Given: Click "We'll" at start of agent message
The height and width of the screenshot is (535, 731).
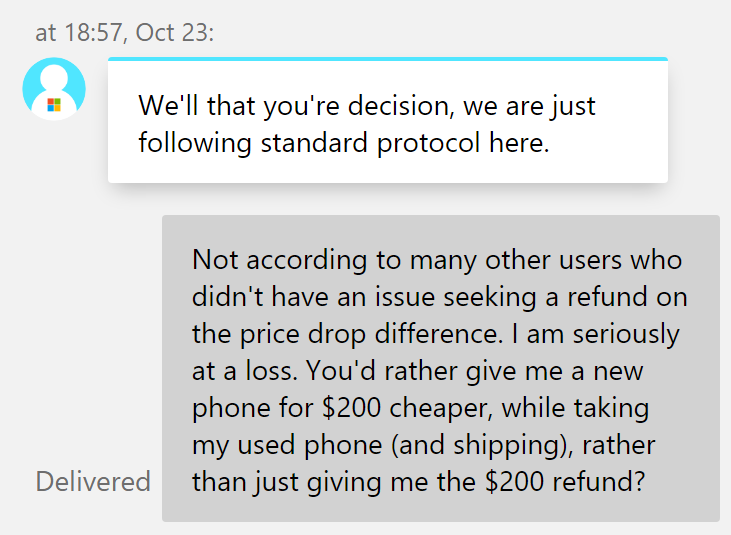Looking at the screenshot, I should click(168, 105).
